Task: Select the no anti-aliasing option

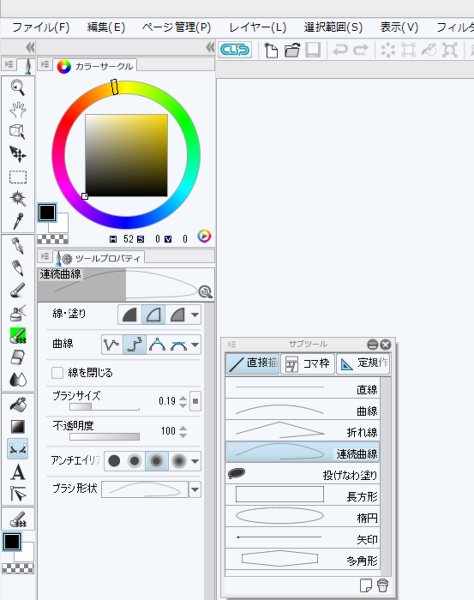Action: 114,461
